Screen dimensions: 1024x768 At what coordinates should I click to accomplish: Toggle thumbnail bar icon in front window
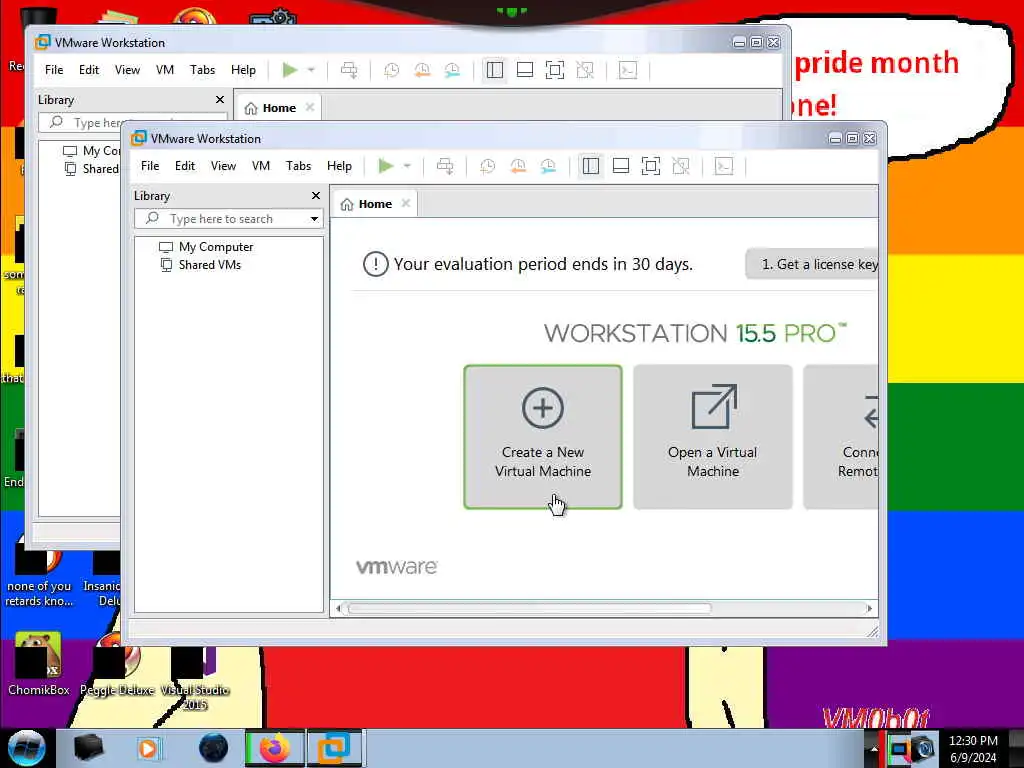620,166
